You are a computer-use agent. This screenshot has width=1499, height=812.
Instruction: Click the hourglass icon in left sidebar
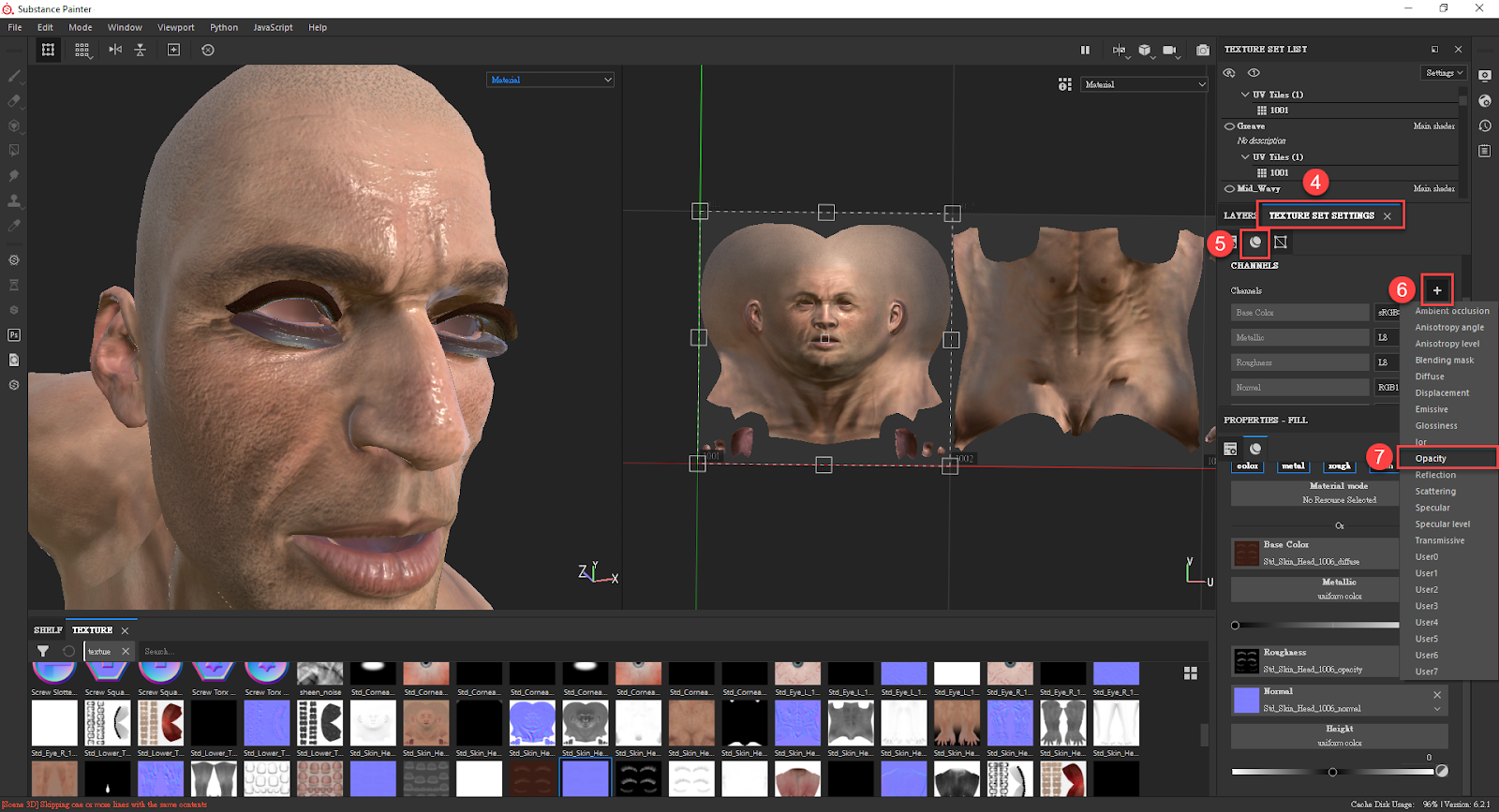(x=14, y=285)
